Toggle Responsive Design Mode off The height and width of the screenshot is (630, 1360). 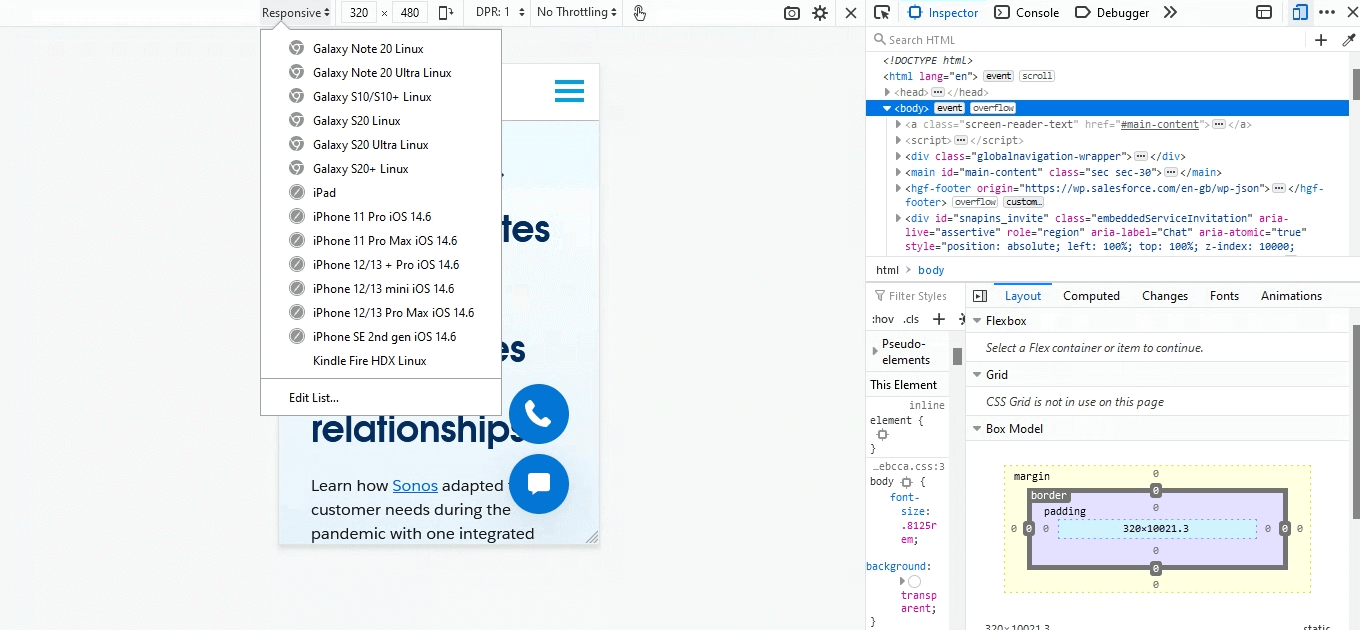(x=851, y=12)
